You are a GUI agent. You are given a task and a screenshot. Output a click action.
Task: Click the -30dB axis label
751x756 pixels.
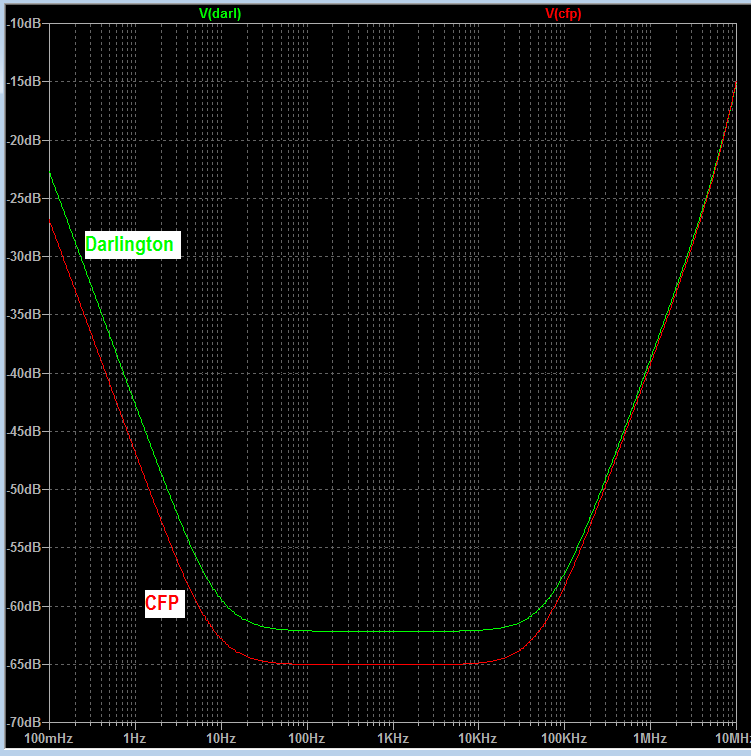click(x=24, y=256)
